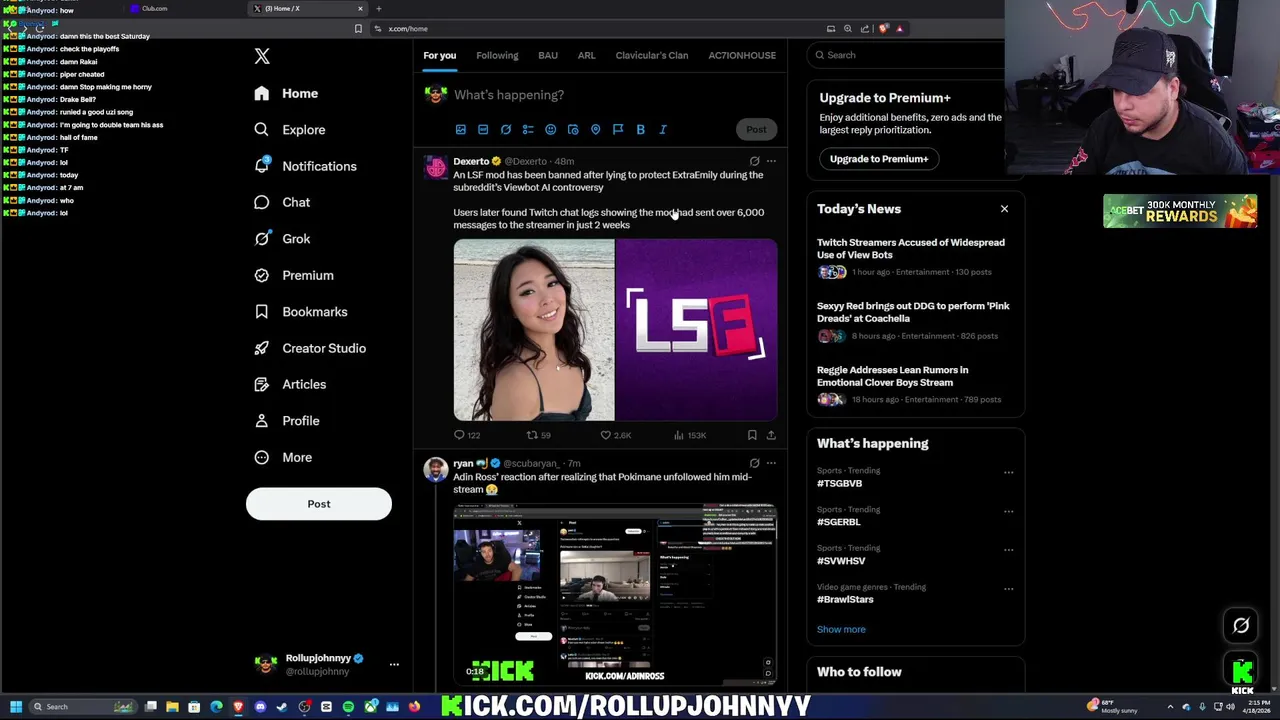The width and height of the screenshot is (1280, 720).
Task: Share the Dexerto post
Action: (771, 435)
